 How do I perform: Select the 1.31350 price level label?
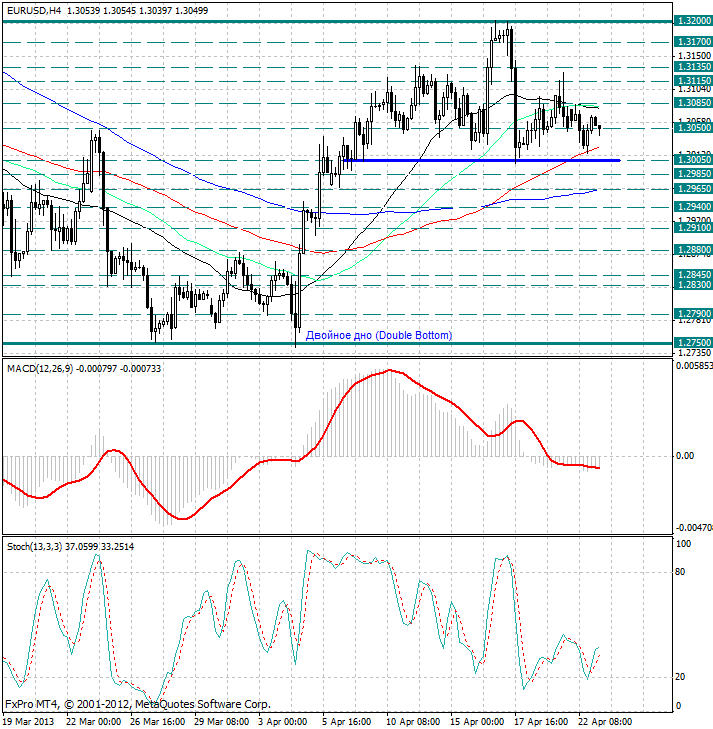click(693, 67)
